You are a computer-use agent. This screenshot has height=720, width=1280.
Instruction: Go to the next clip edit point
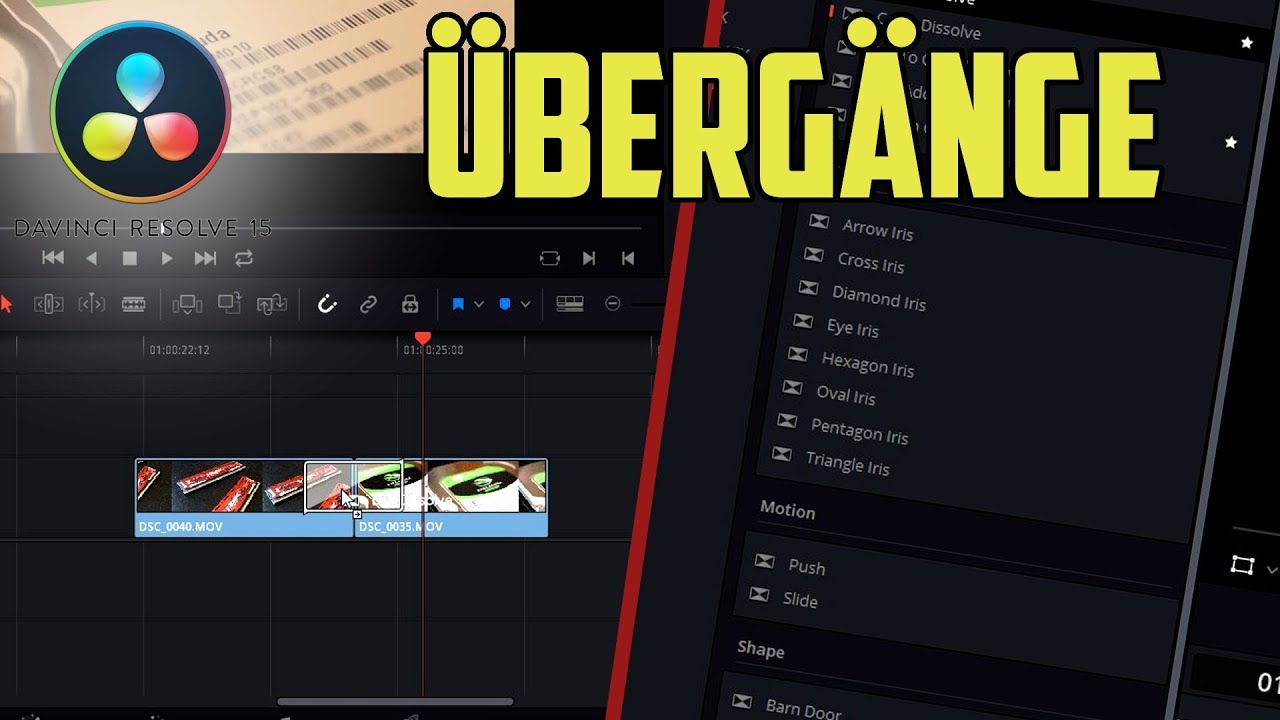tap(589, 258)
